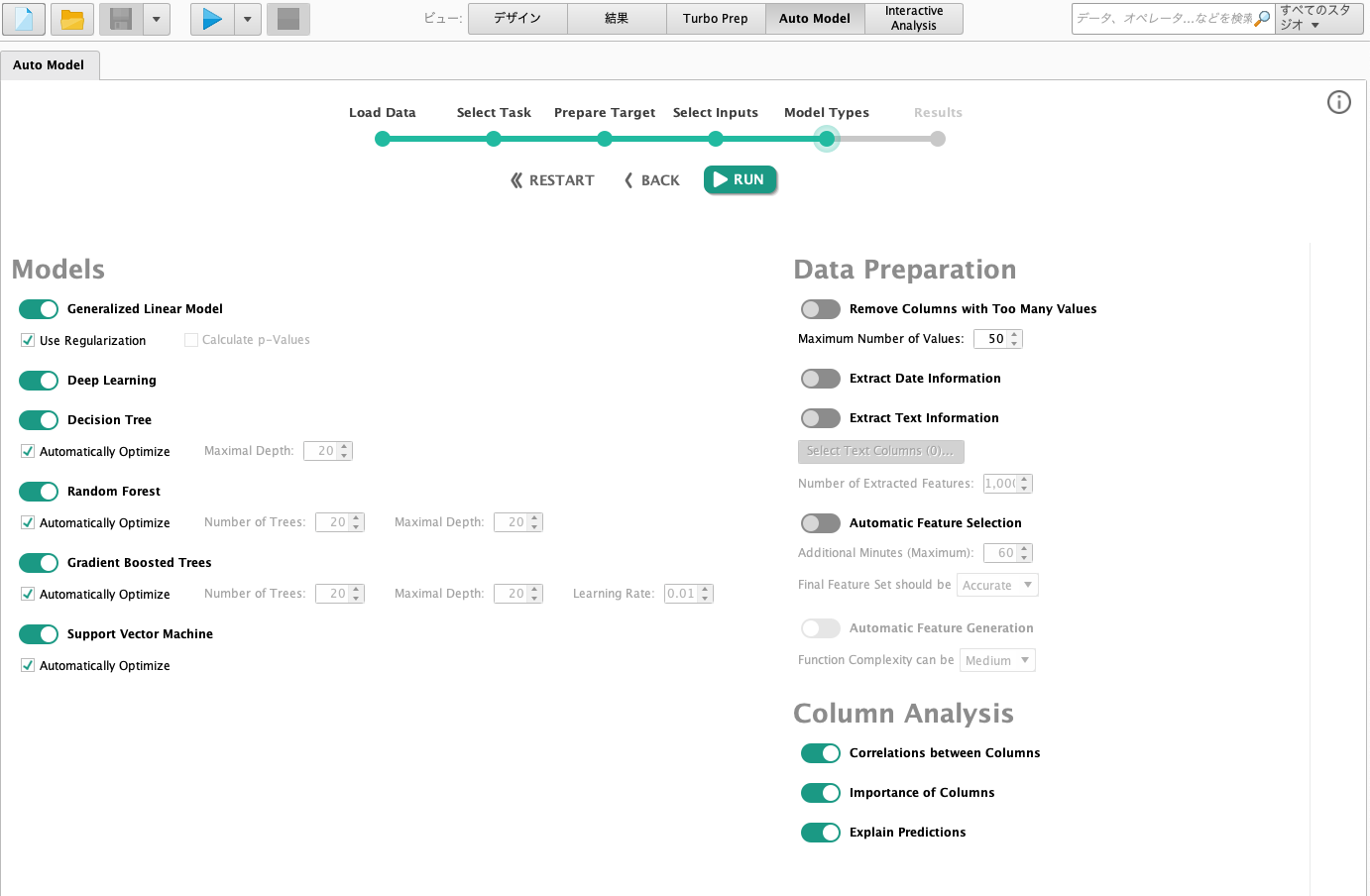Enable Remove Columns with Too Many Values

point(821,309)
